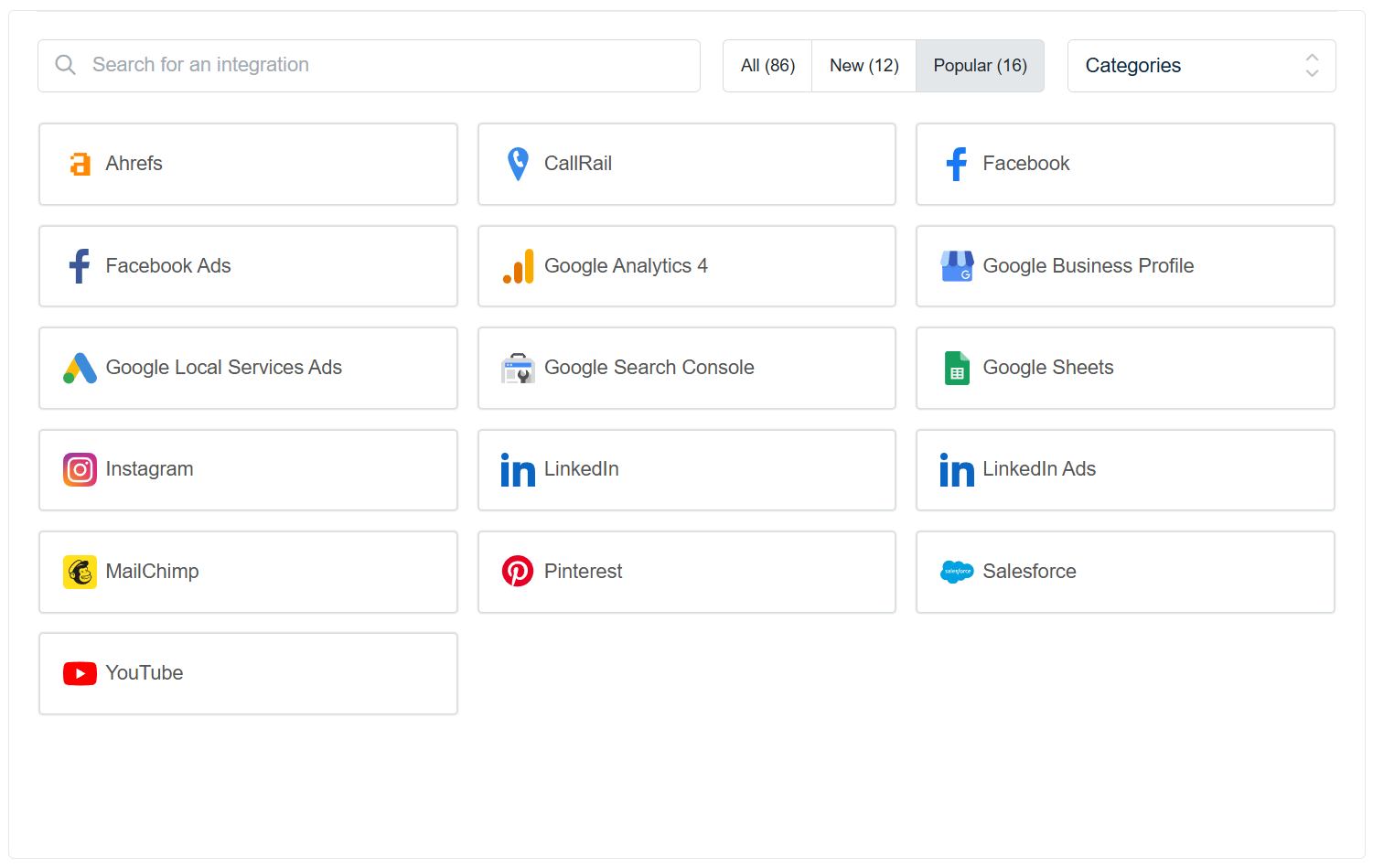Open the Google Sheets label
The image size is (1373, 868).
[x=1048, y=368]
